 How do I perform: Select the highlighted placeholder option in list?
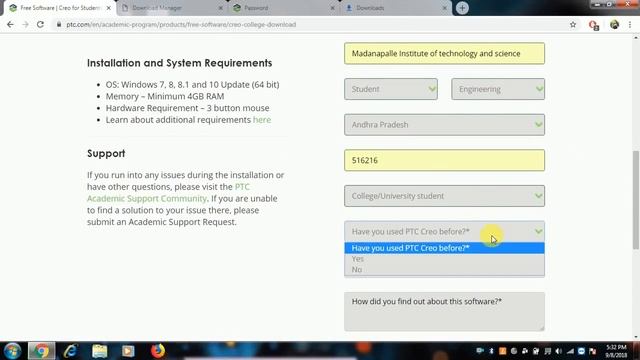(444, 248)
